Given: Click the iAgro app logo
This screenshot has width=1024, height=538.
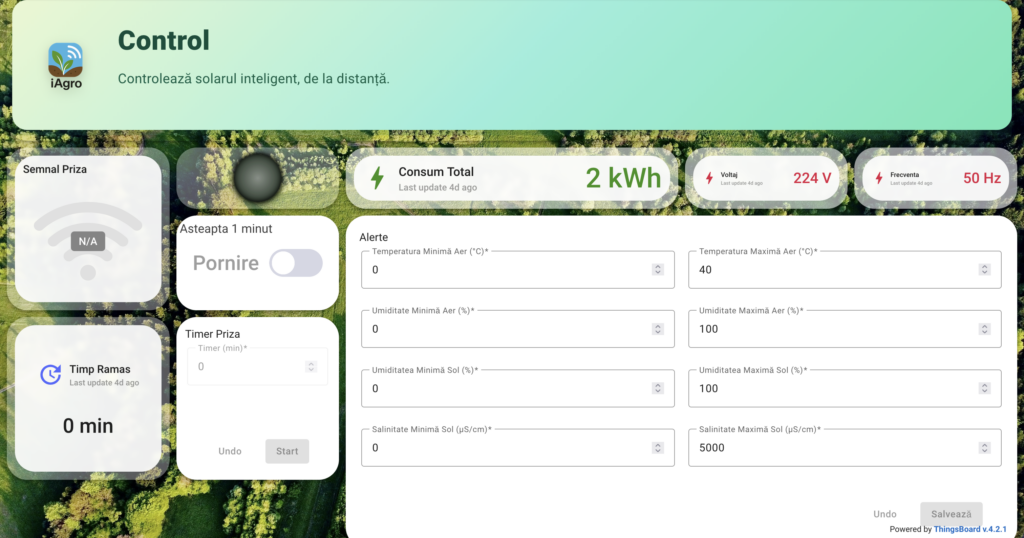Looking at the screenshot, I should 66,65.
